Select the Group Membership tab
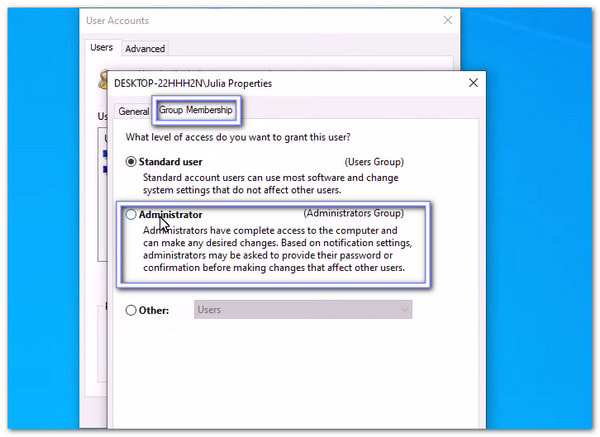600x437 pixels. (x=196, y=110)
